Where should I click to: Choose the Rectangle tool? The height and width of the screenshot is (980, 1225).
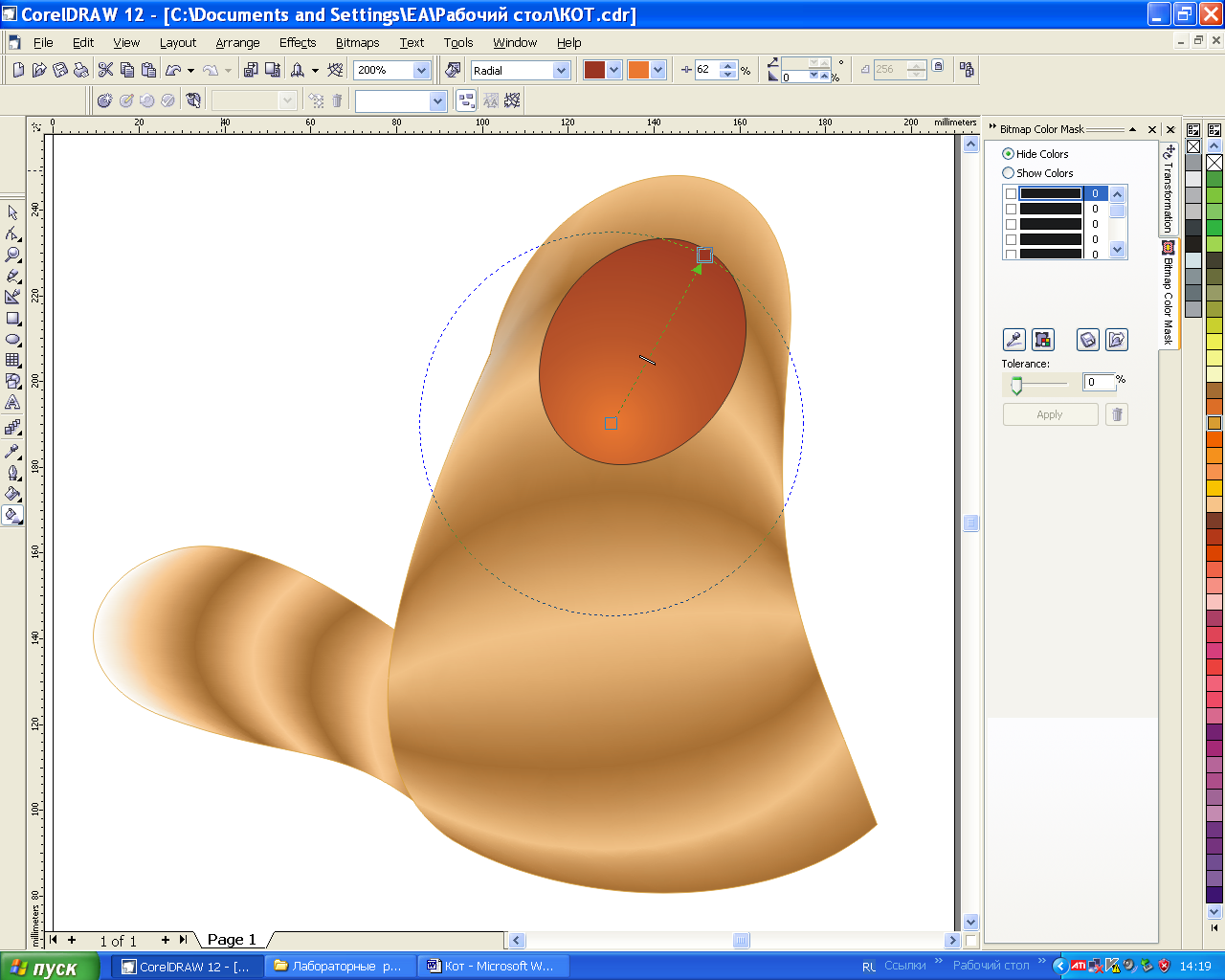pos(12,318)
